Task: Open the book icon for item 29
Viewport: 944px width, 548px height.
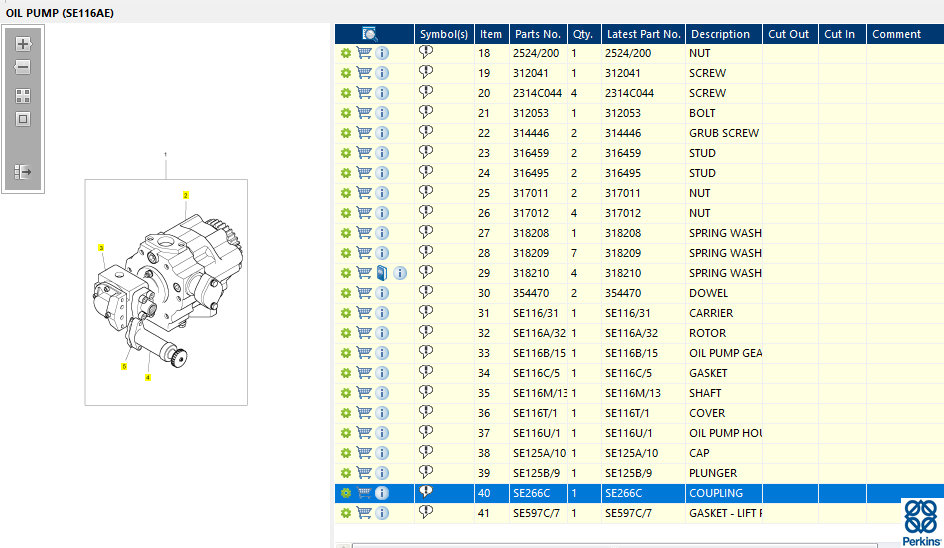Action: (382, 273)
